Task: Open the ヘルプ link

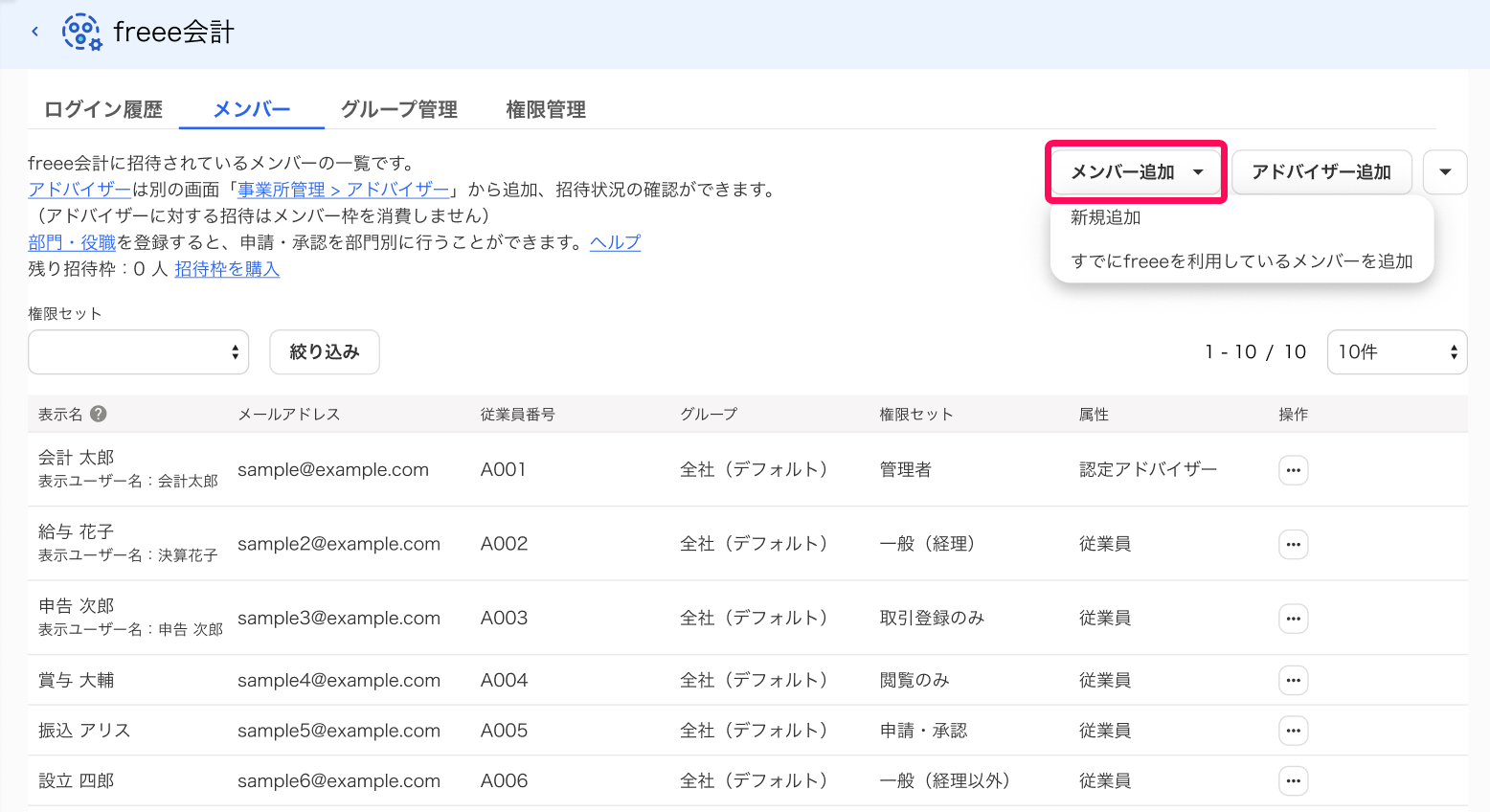Action: (615, 242)
